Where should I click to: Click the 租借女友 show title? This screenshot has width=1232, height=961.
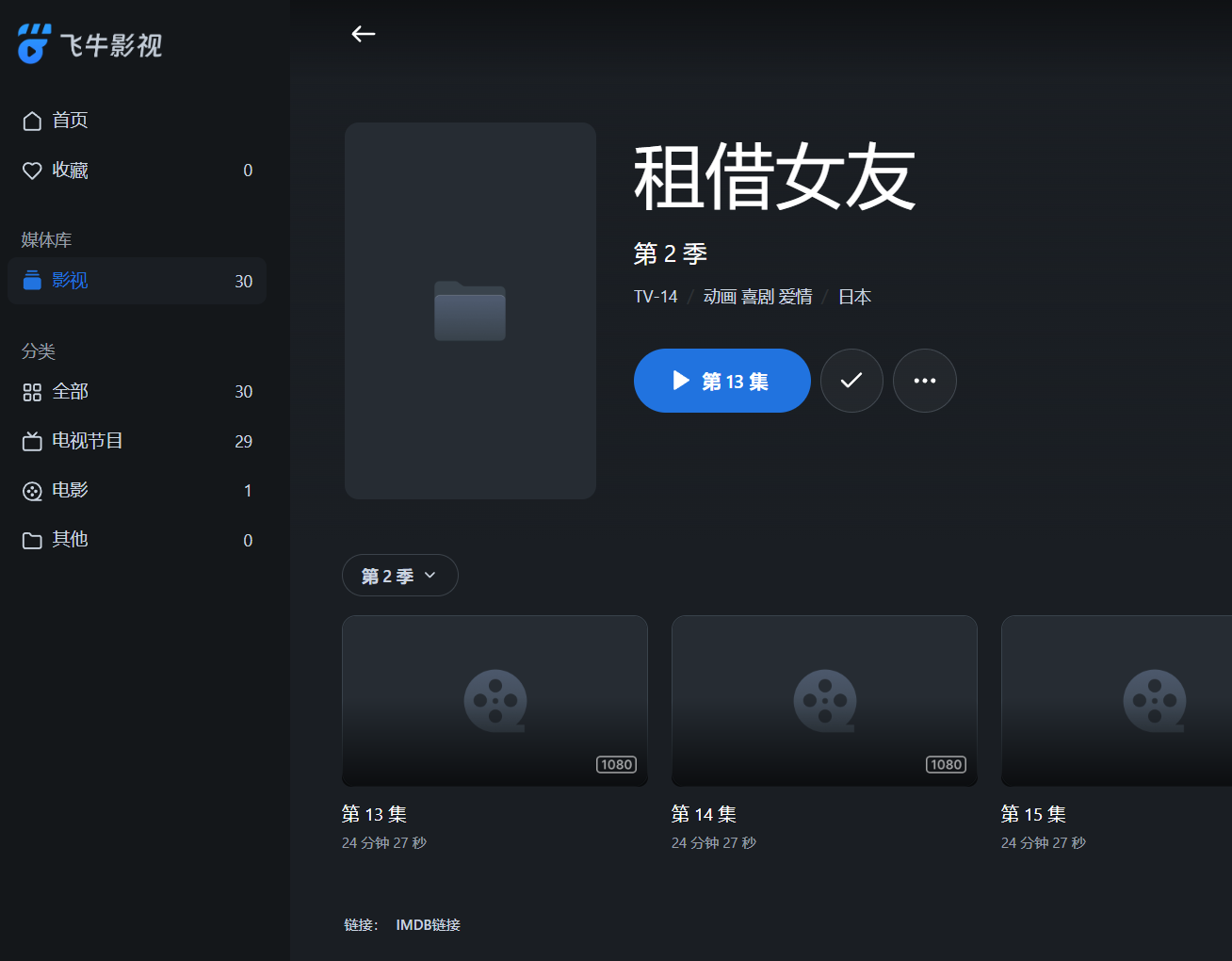coord(774,177)
